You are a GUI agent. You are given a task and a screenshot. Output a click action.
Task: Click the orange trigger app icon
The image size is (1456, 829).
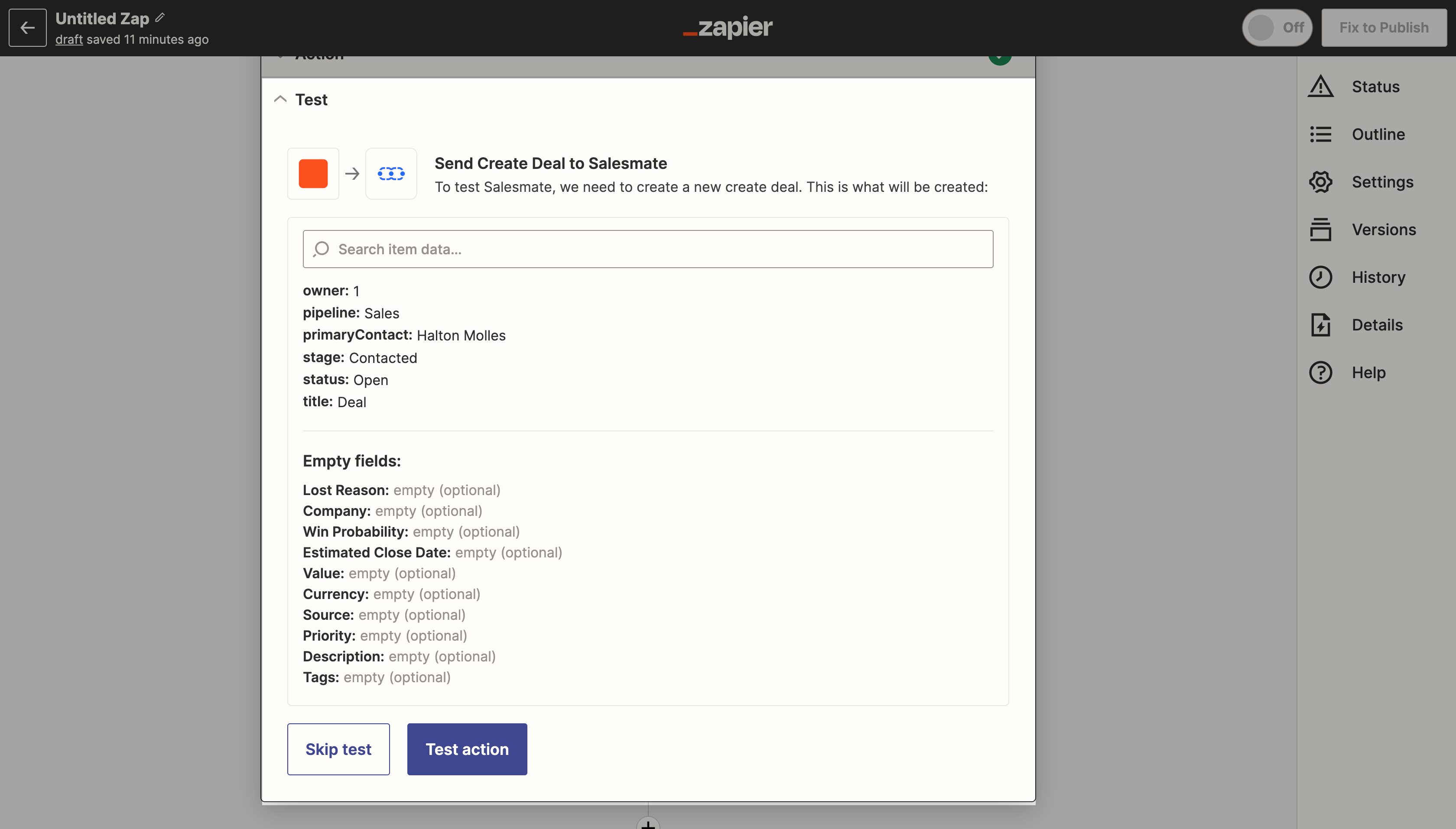[x=313, y=173]
